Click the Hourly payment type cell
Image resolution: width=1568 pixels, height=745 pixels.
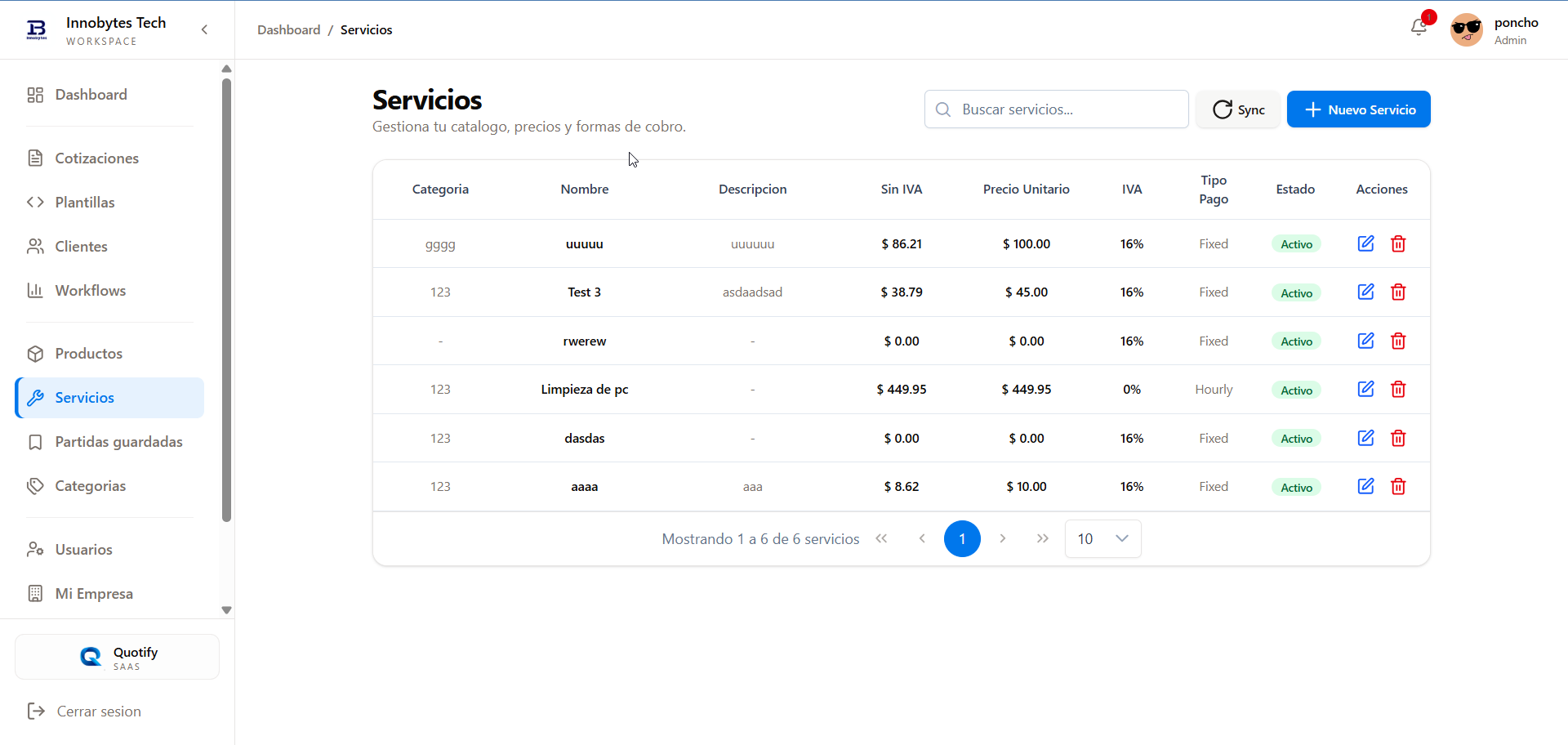1214,390
